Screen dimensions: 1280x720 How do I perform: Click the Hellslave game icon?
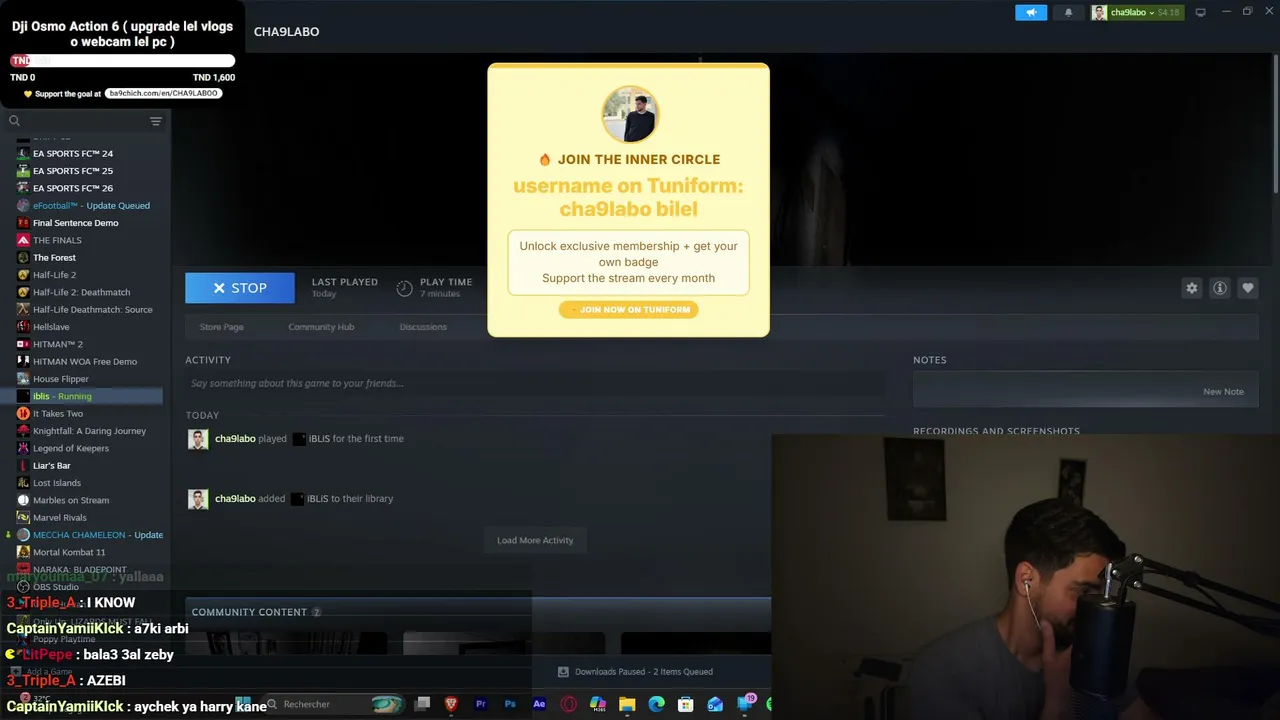coord(23,327)
